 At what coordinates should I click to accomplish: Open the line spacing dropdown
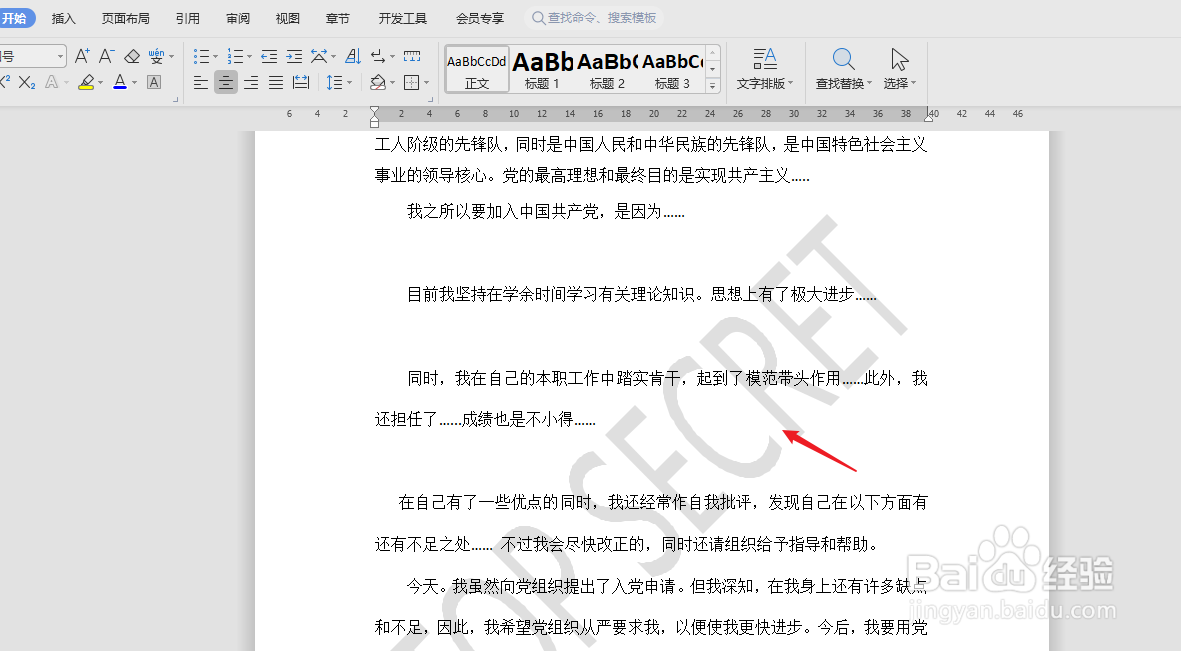click(339, 81)
